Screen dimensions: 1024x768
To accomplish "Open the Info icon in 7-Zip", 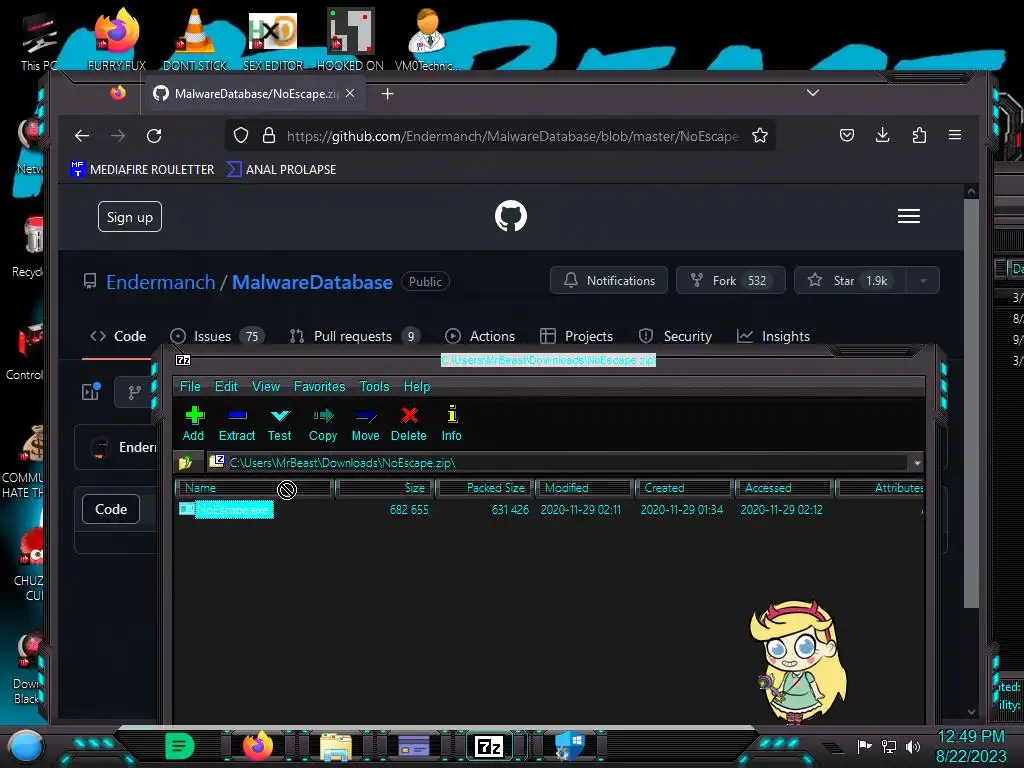I will point(451,423).
